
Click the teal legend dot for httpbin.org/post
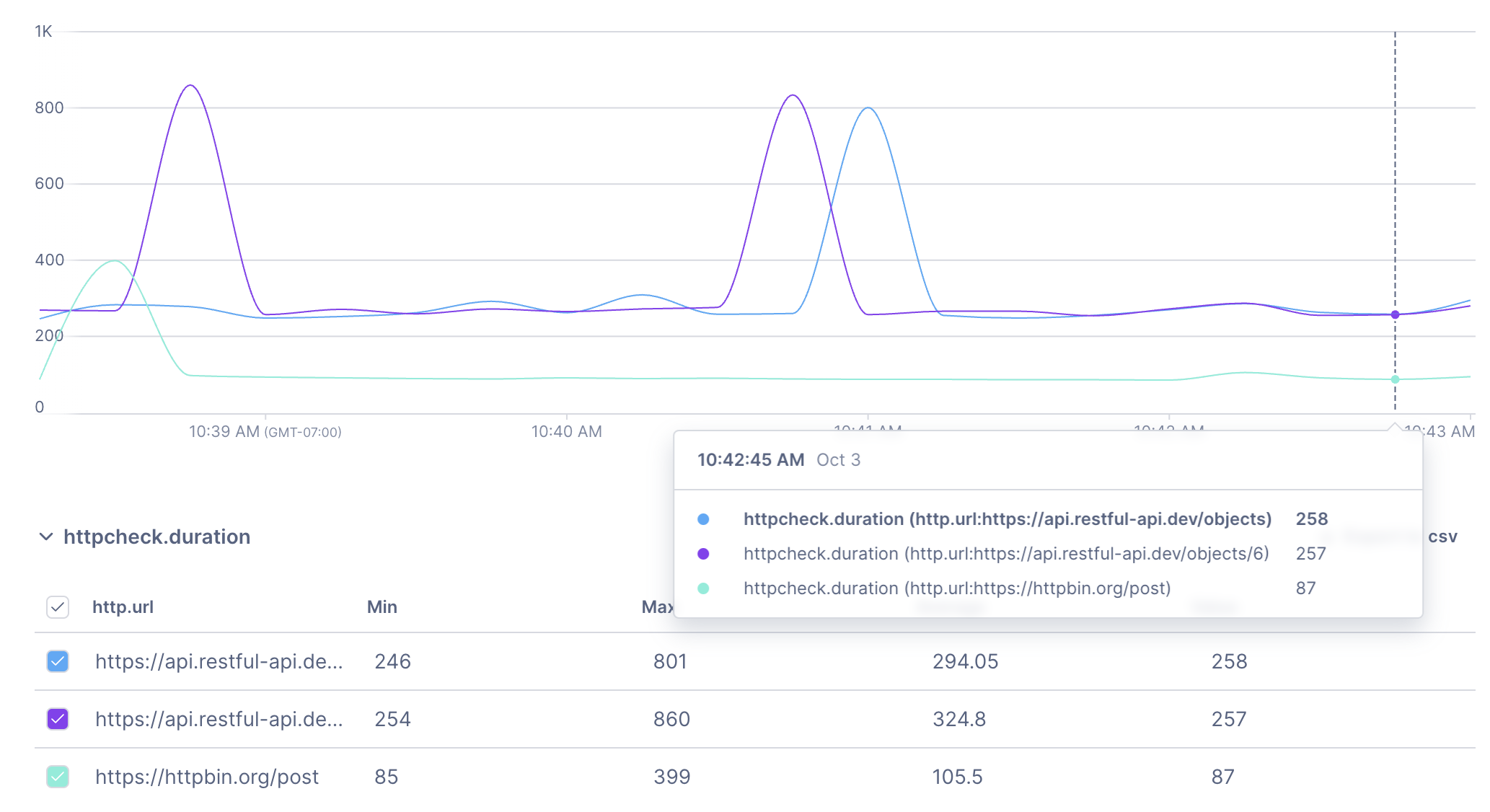coord(702,588)
